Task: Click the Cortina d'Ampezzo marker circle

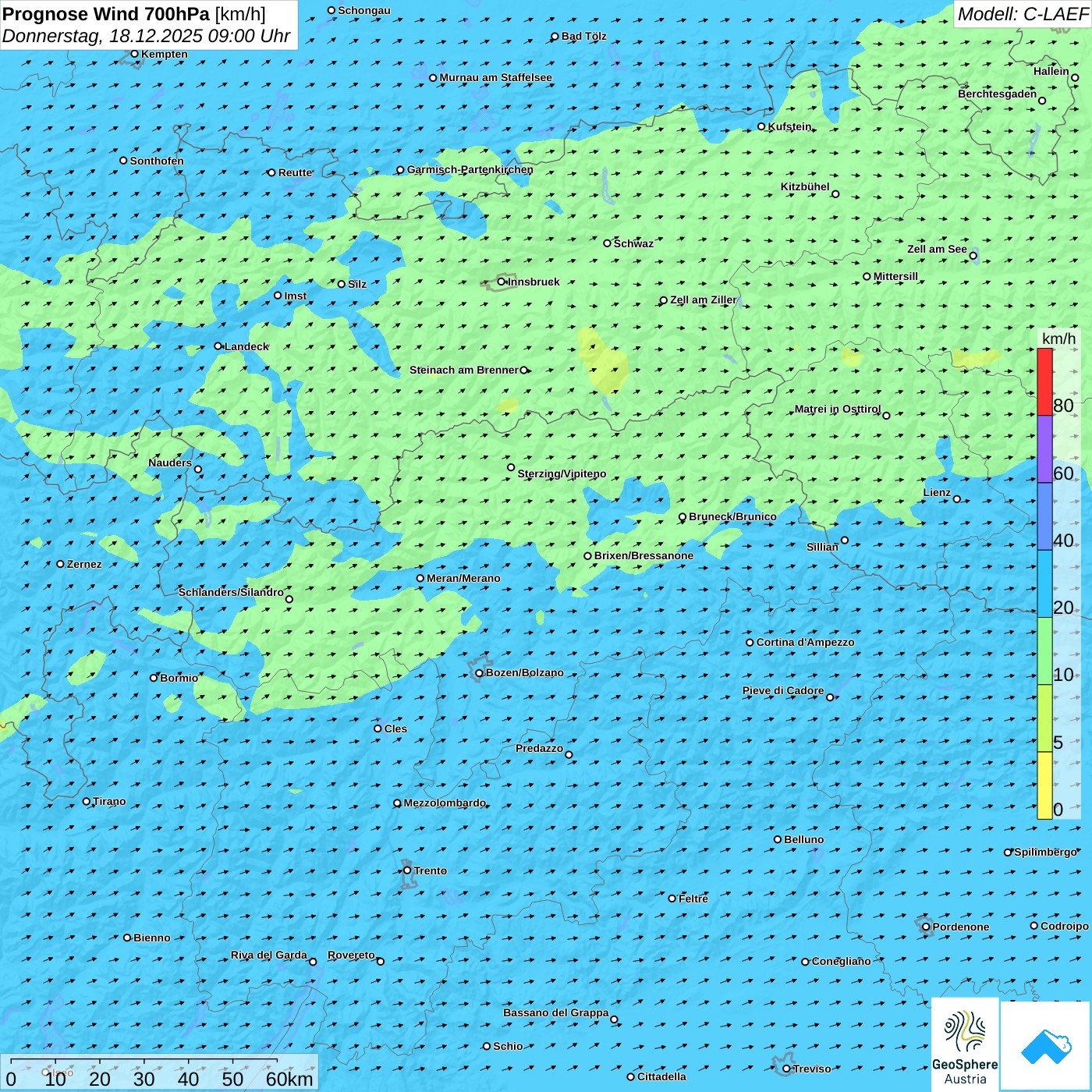Action: pos(750,643)
